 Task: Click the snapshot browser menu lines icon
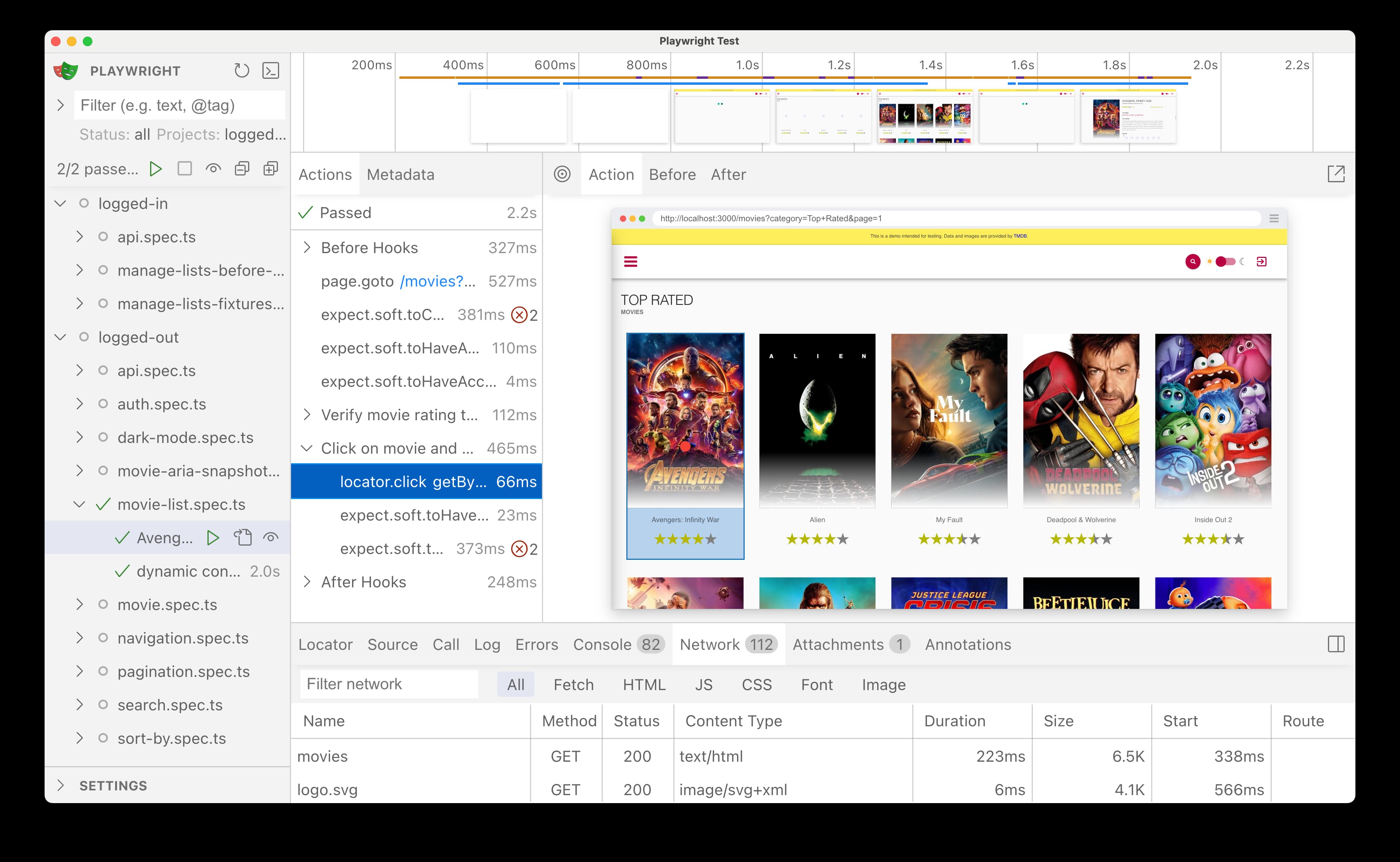(1274, 218)
